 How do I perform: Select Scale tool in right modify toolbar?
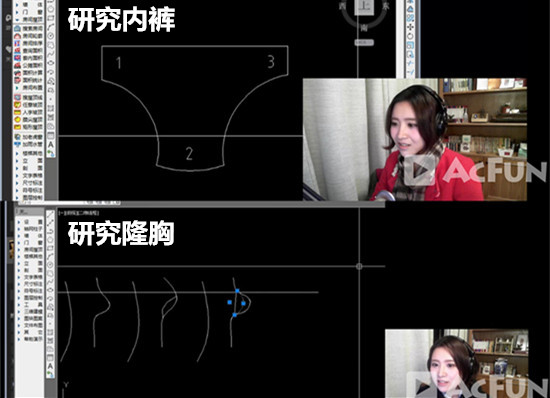coord(410,45)
